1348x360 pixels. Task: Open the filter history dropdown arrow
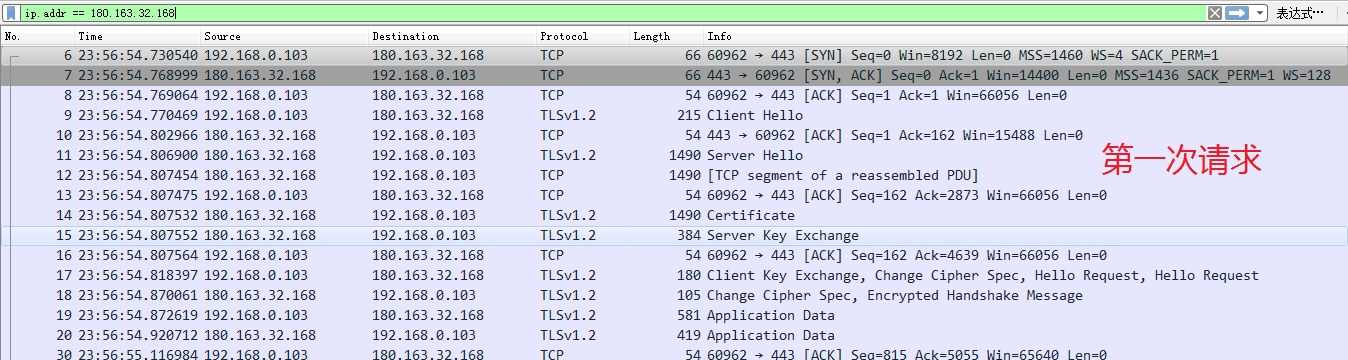pos(1260,13)
